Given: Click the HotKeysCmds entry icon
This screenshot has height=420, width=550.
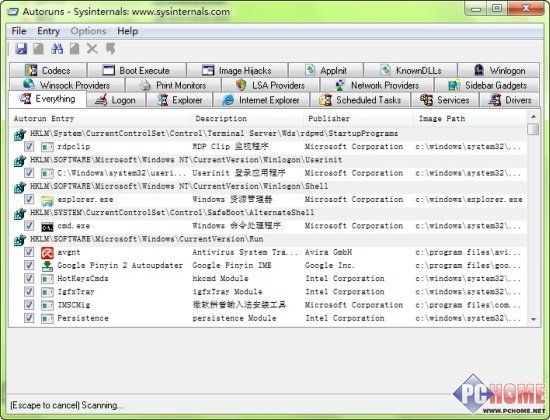Looking at the screenshot, I should [47, 279].
